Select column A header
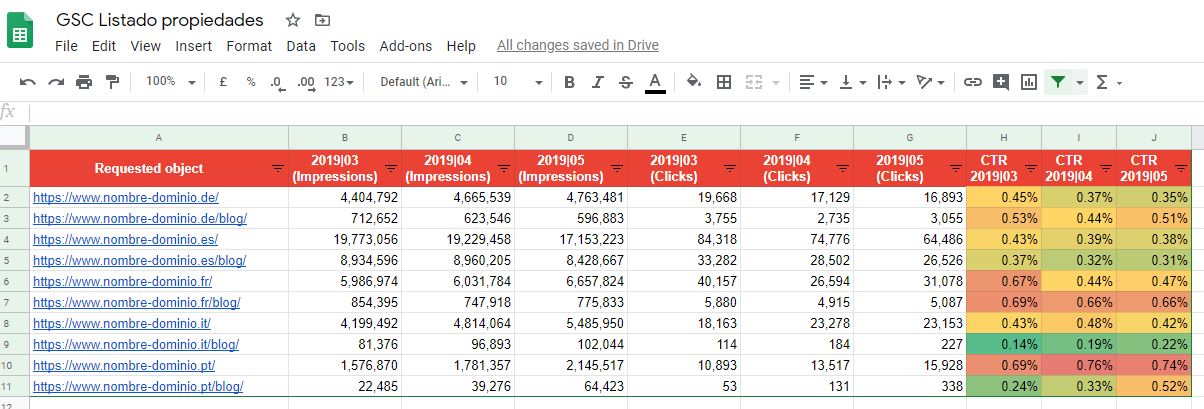Screen dimensions: 1204x409 coord(159,138)
